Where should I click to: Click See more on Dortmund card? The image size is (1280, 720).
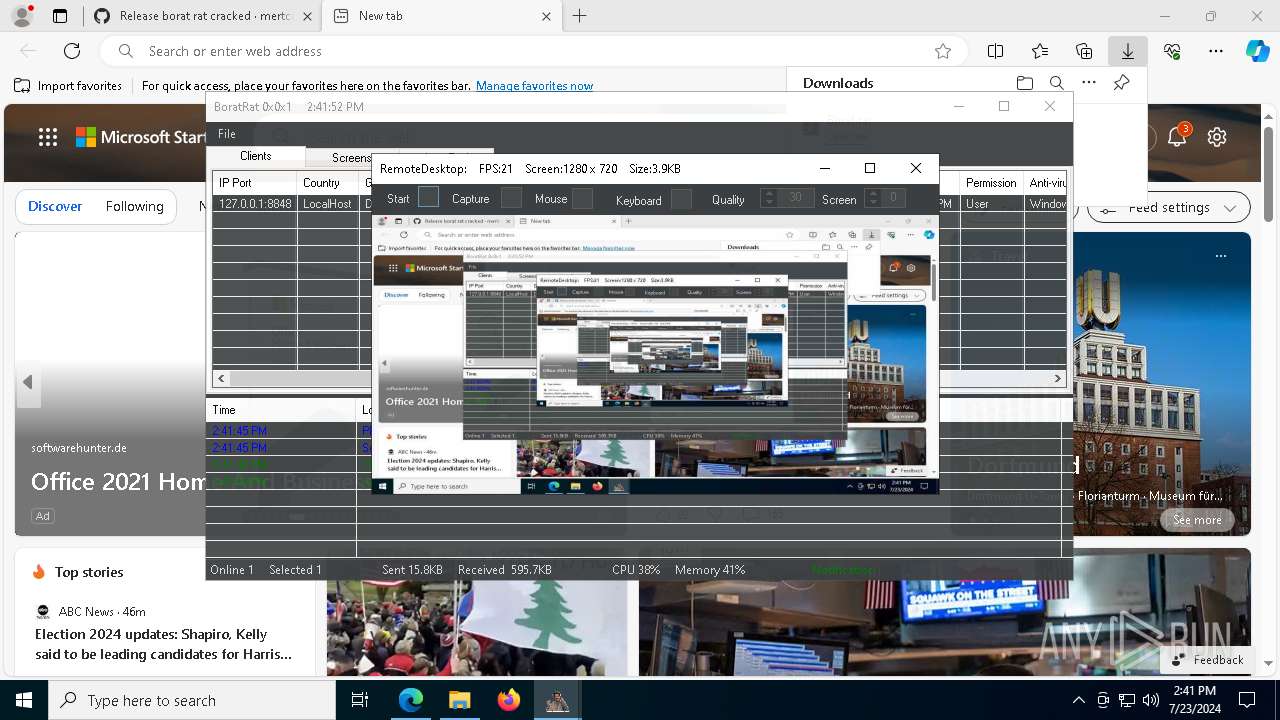click(x=1196, y=520)
